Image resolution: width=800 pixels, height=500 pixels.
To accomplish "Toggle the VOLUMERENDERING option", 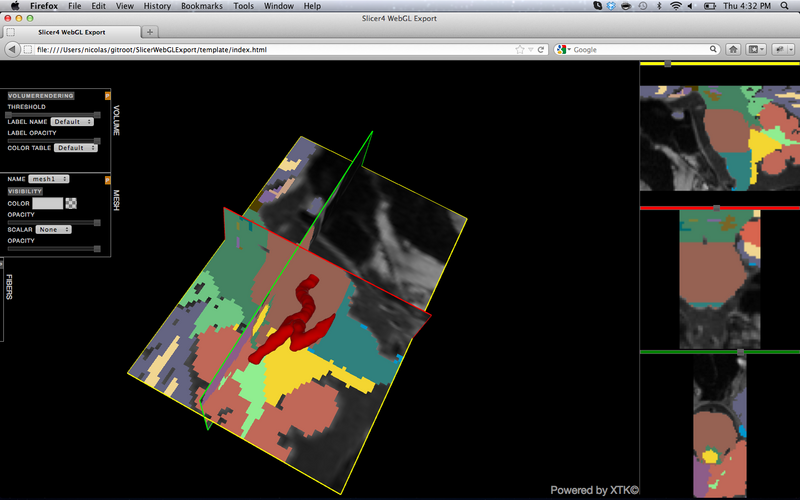I will point(40,95).
